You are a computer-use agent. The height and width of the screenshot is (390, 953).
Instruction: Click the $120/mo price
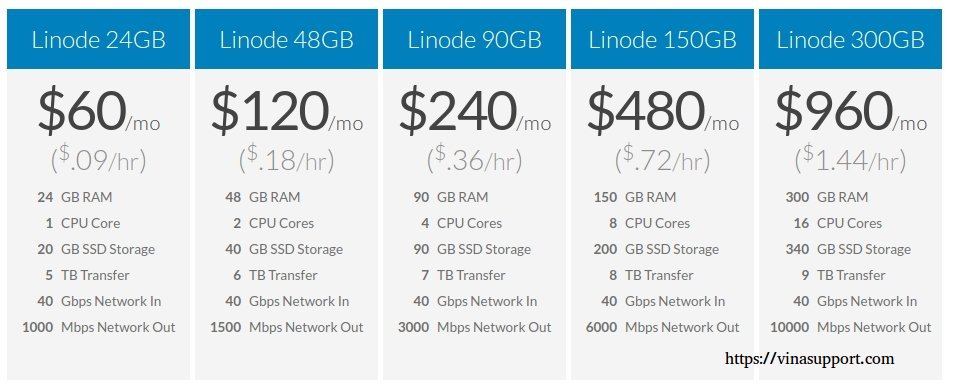[287, 111]
